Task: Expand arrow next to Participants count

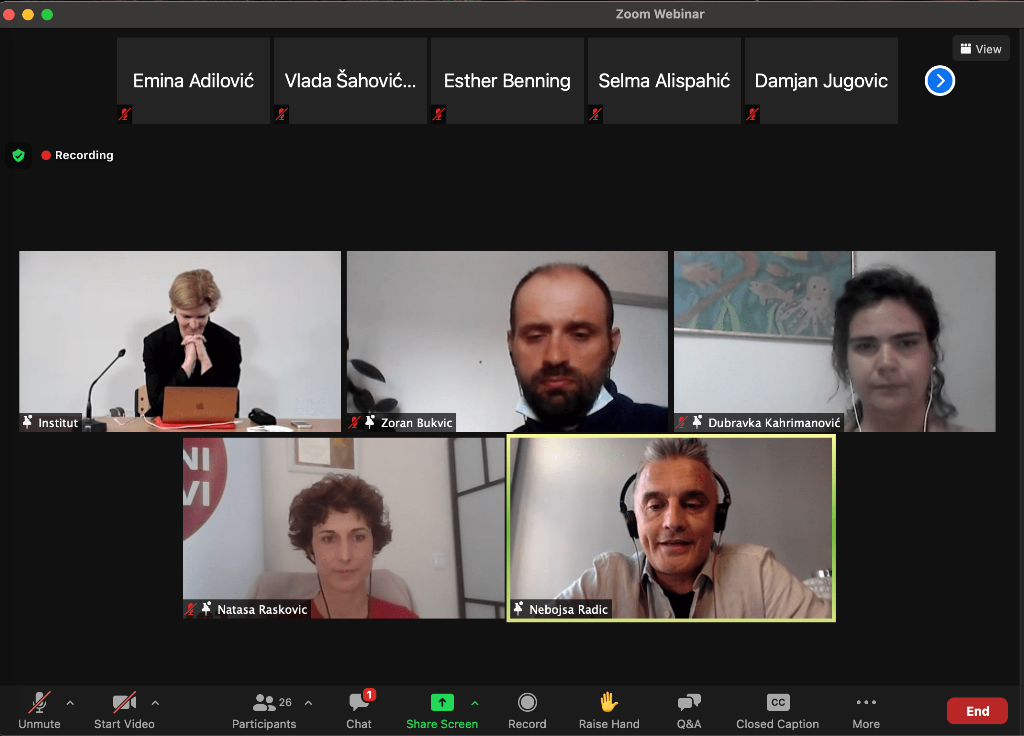Action: click(308, 703)
